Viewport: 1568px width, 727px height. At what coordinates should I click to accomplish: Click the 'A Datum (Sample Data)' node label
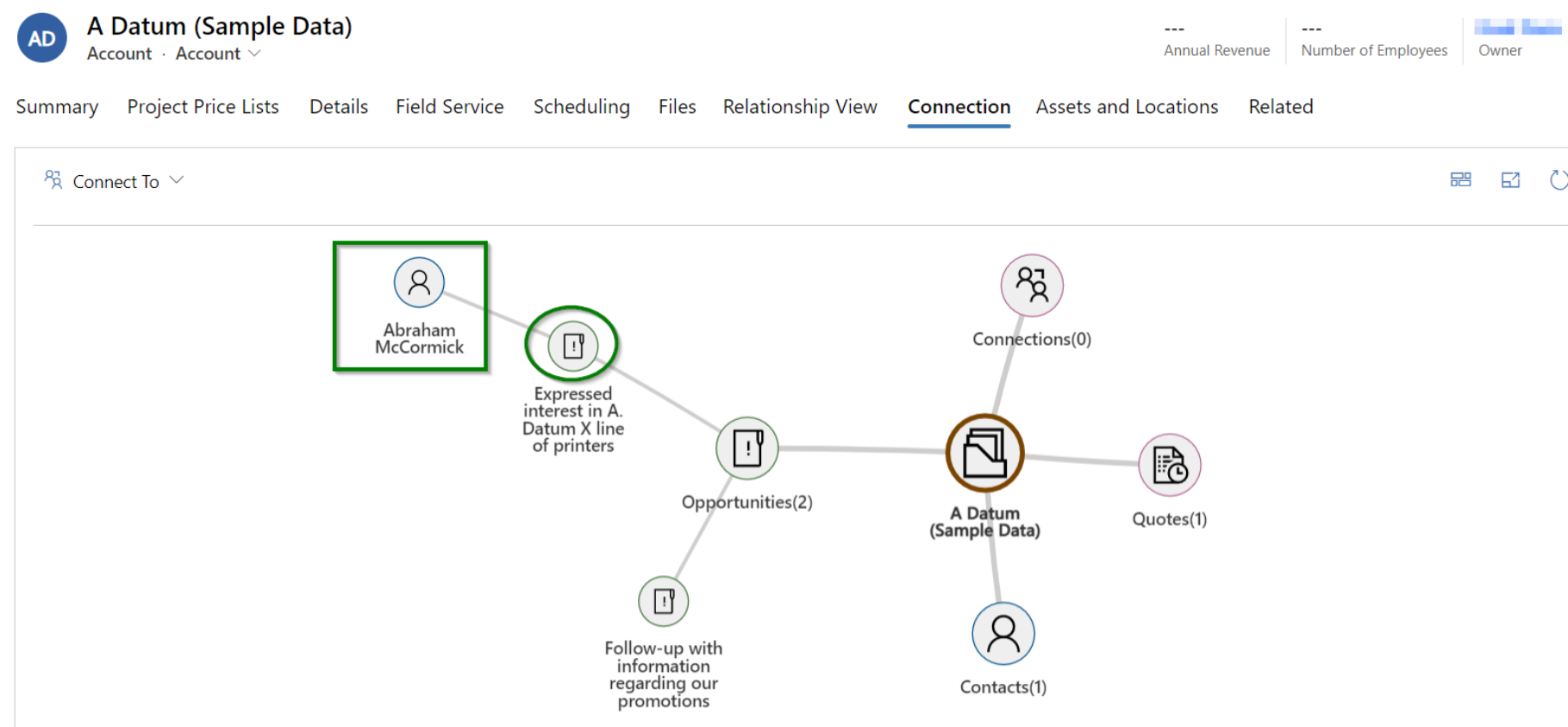point(985,522)
